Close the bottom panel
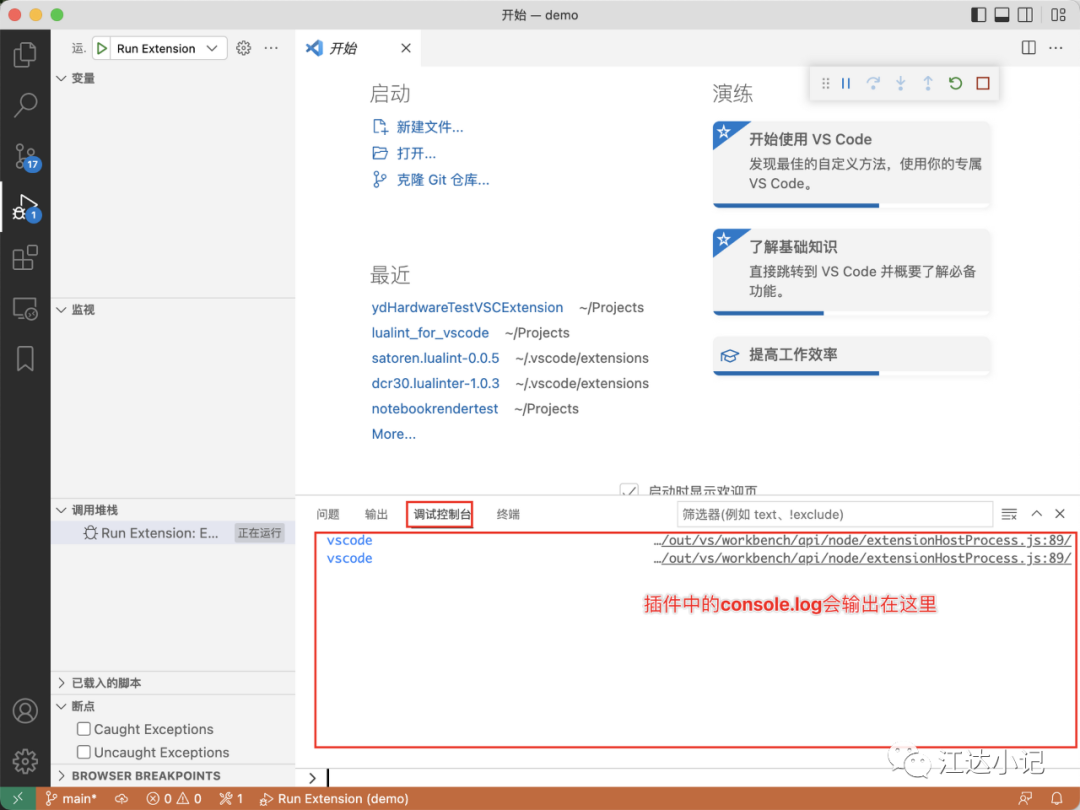The image size is (1080, 810). pyautogui.click(x=1060, y=514)
